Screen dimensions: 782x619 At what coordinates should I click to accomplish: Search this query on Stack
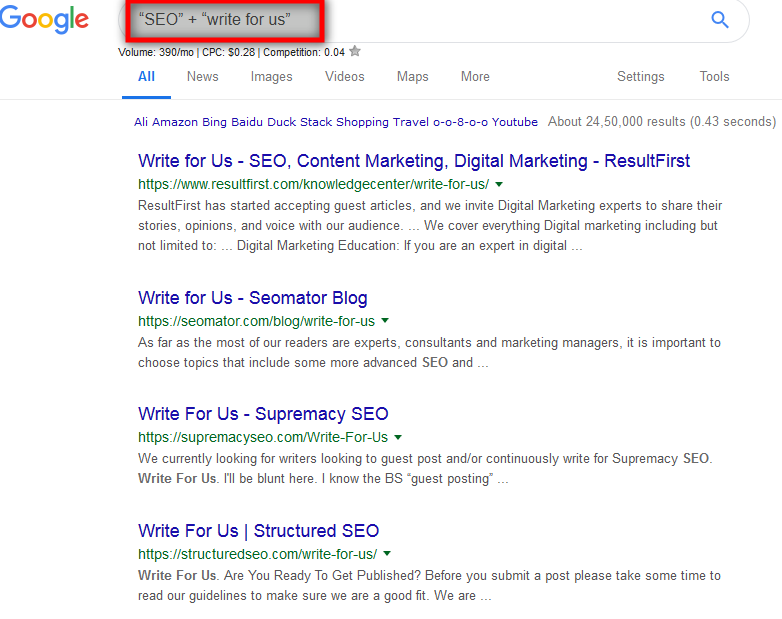point(316,122)
